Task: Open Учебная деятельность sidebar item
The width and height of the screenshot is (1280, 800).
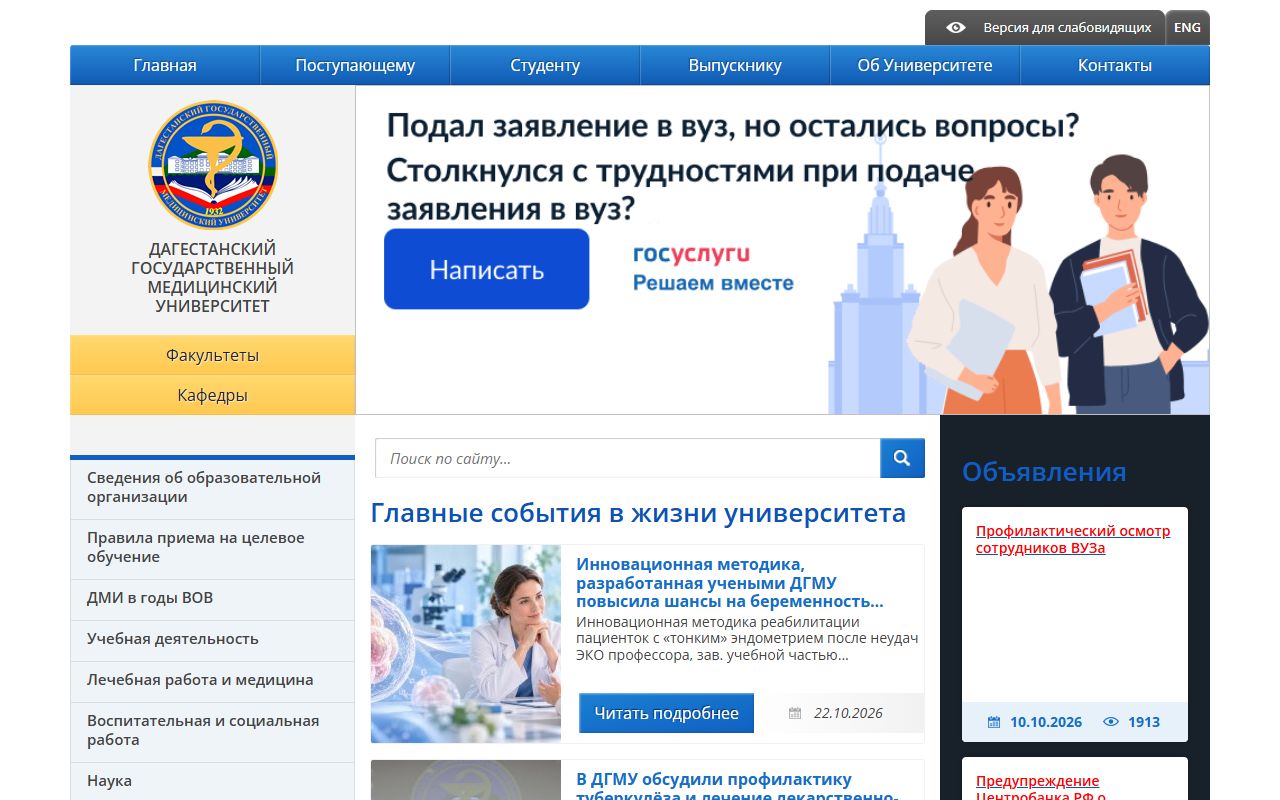Action: click(x=213, y=639)
